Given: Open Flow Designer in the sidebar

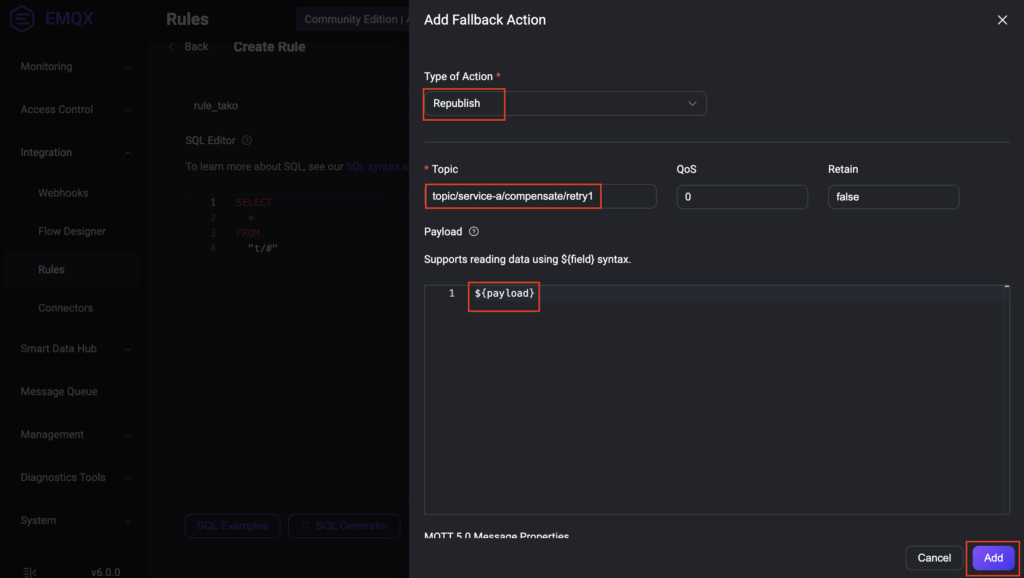Looking at the screenshot, I should [71, 232].
